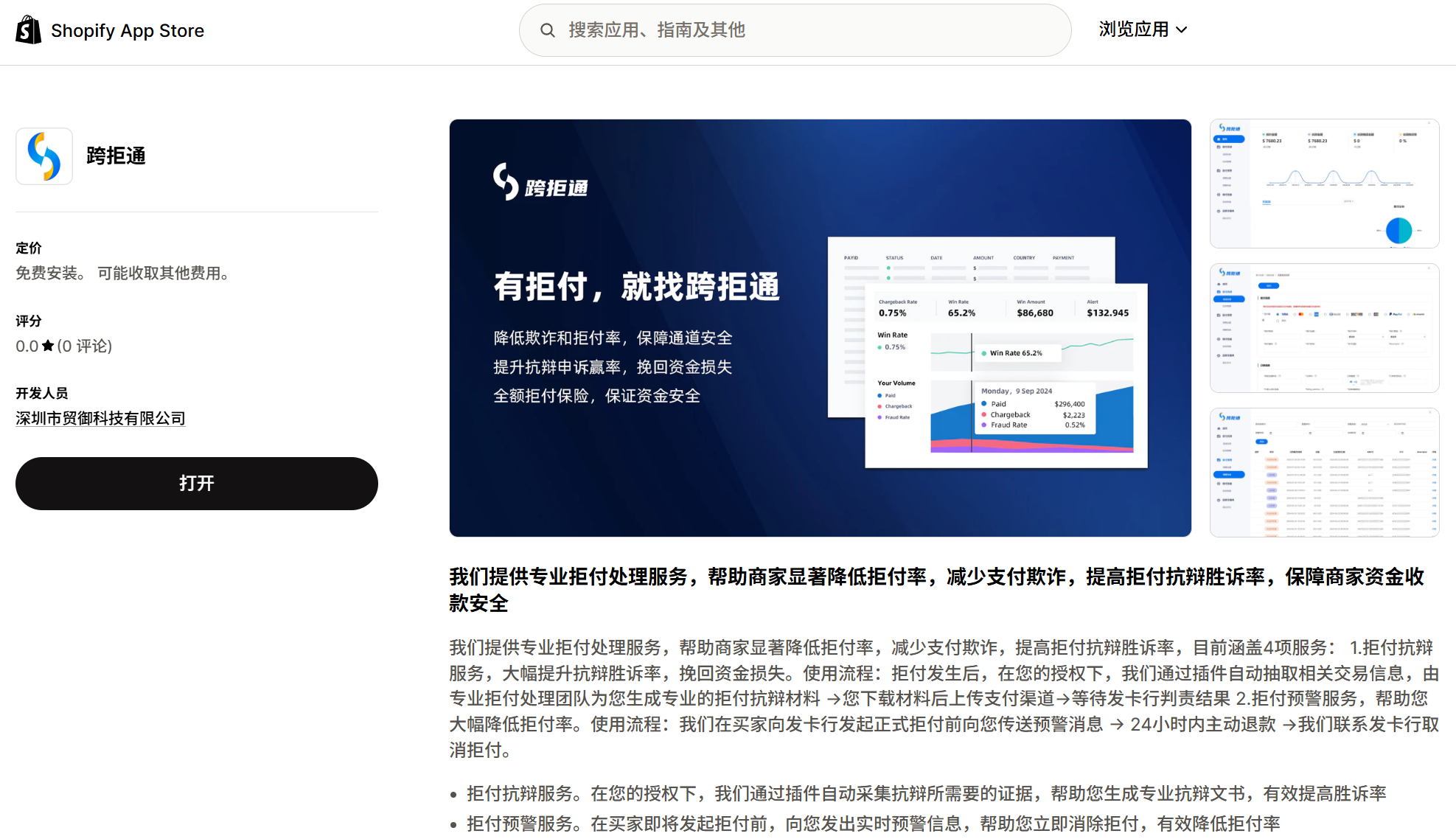
Task: Click the 跨拒通 app icon in sidebar
Action: pyautogui.click(x=44, y=156)
